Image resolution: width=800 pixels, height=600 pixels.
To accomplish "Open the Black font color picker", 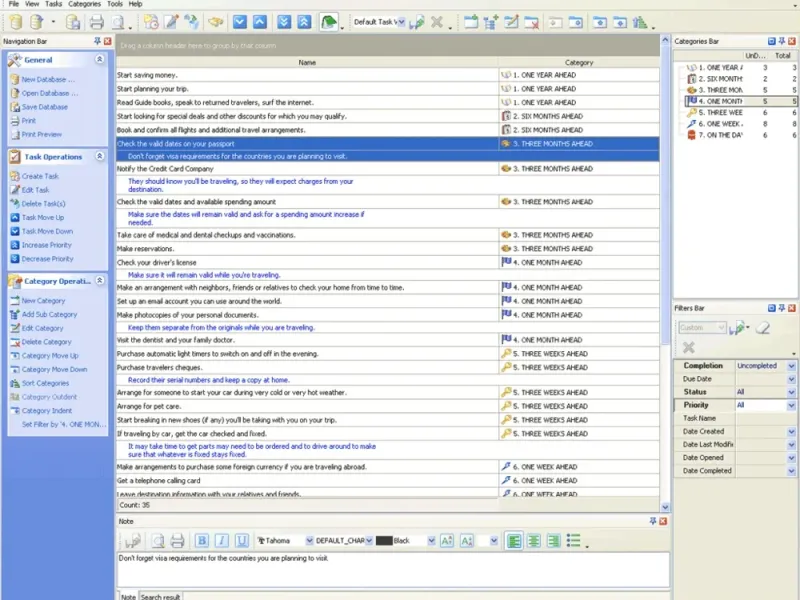I will (x=431, y=540).
